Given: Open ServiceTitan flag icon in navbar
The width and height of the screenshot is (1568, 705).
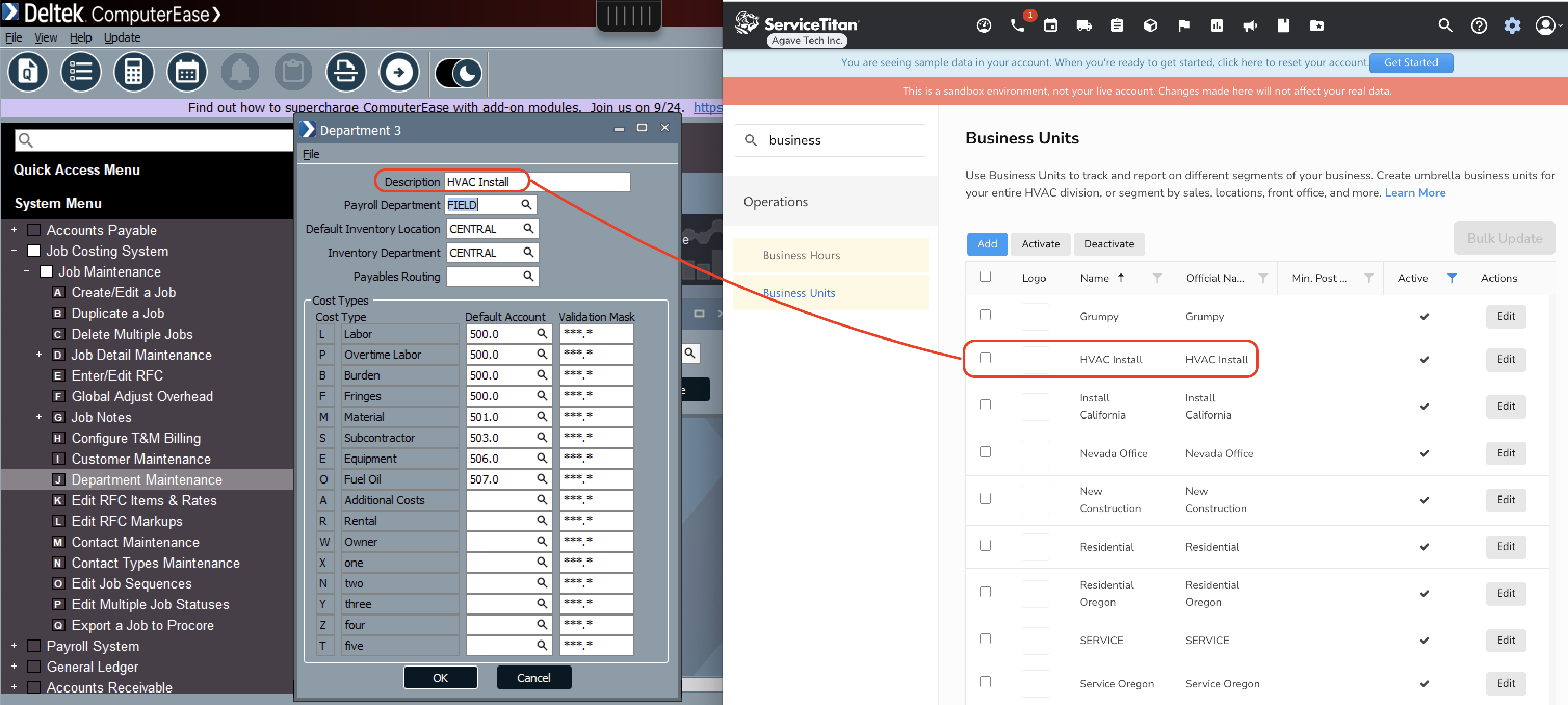Looking at the screenshot, I should (x=1184, y=25).
